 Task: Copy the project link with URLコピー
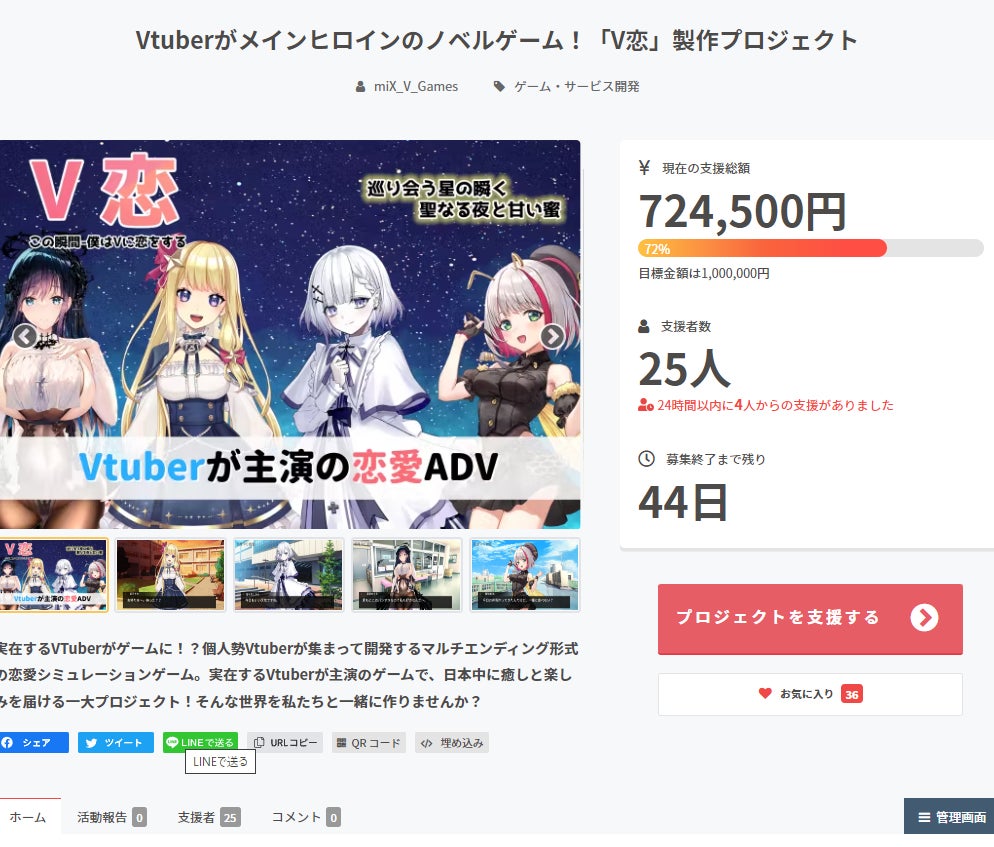pos(285,742)
